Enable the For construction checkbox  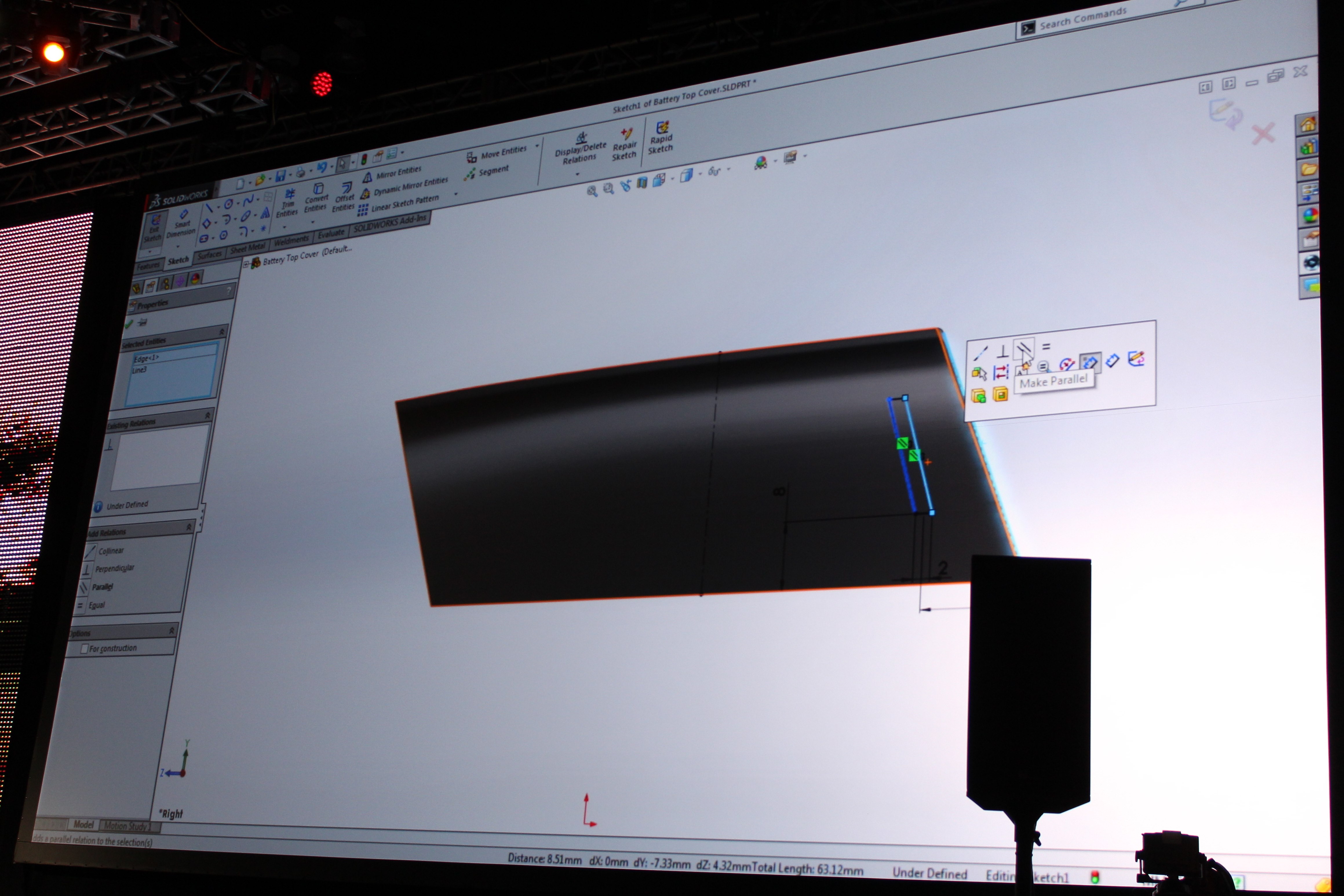click(x=85, y=649)
